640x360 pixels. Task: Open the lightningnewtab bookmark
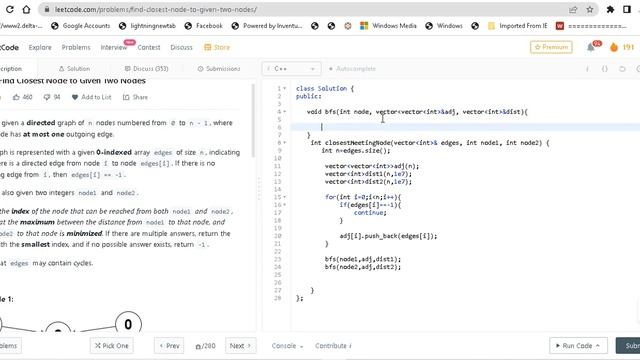[147, 26]
